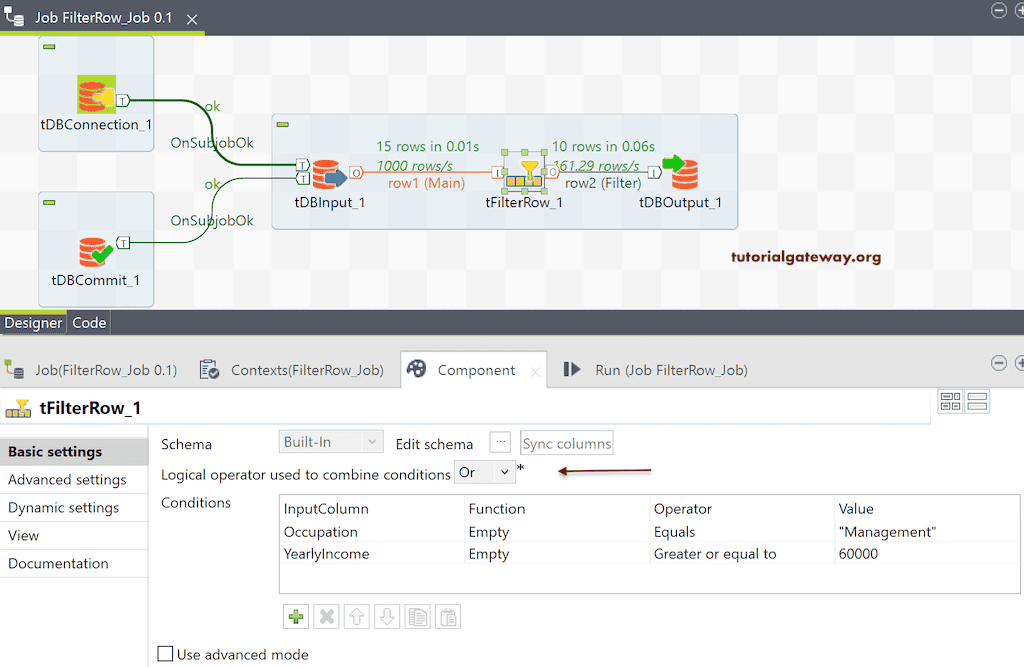Delete the selected condition
Viewport: 1024px width, 667px height.
point(326,616)
